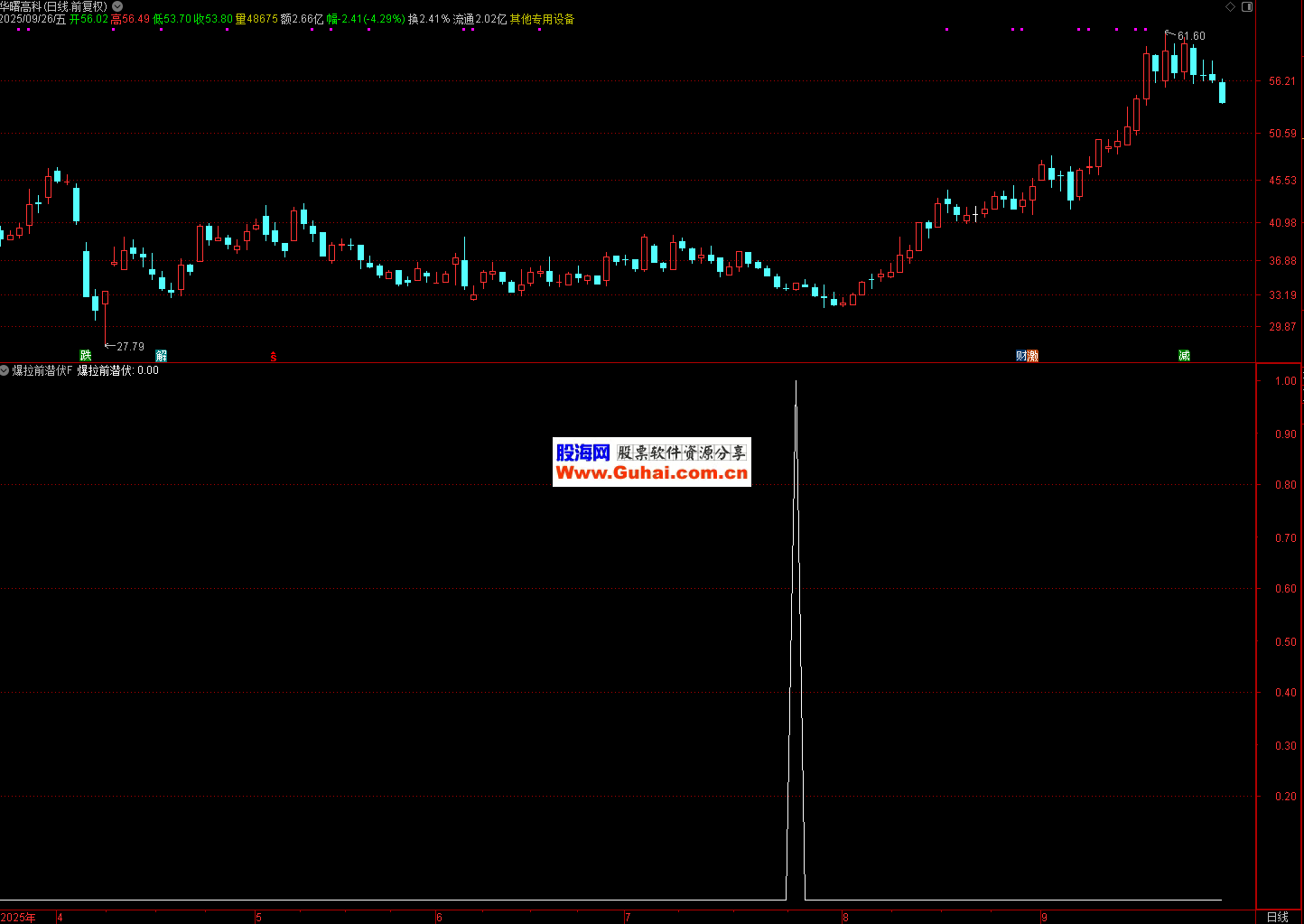1304x924 pixels.
Task: Click the red S marker icon
Action: 273,357
